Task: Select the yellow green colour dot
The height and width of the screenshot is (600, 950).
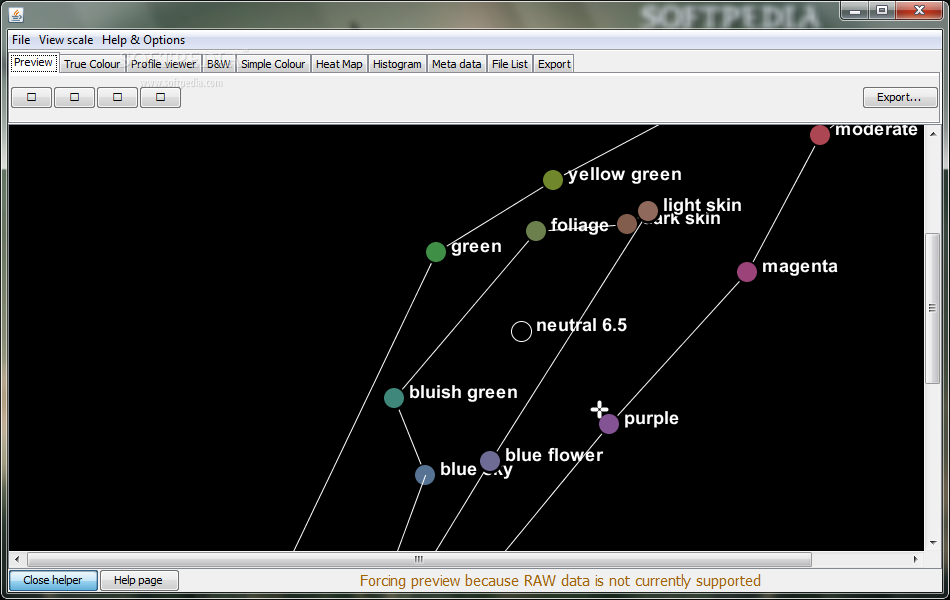Action: [x=553, y=180]
